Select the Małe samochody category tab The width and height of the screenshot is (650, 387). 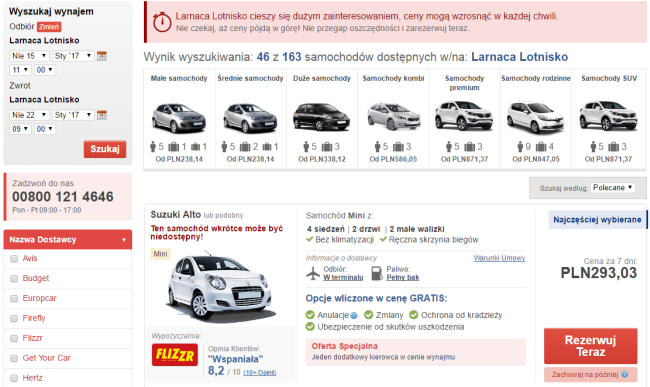(x=179, y=119)
